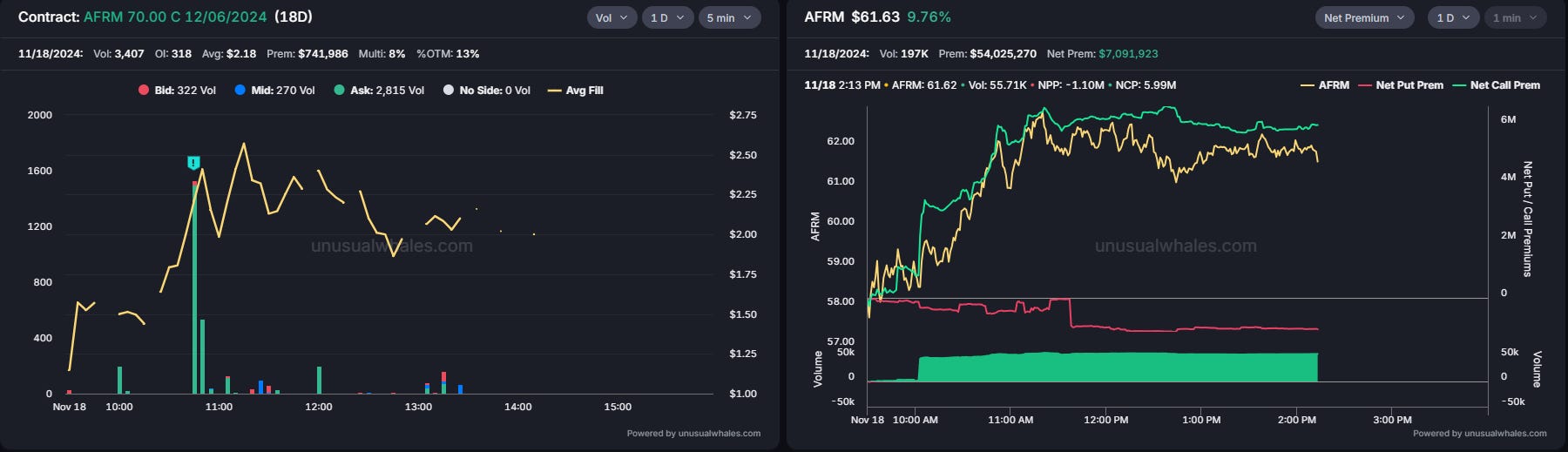1568x452 pixels.
Task: Click the 11/18 2:13 PM timestamp readout
Action: pyautogui.click(x=842, y=85)
